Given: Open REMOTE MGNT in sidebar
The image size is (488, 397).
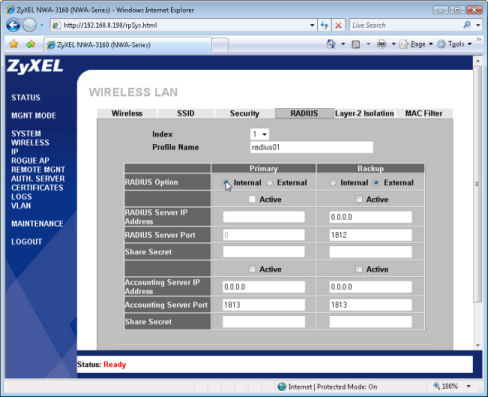Looking at the screenshot, I should pyautogui.click(x=38, y=170).
